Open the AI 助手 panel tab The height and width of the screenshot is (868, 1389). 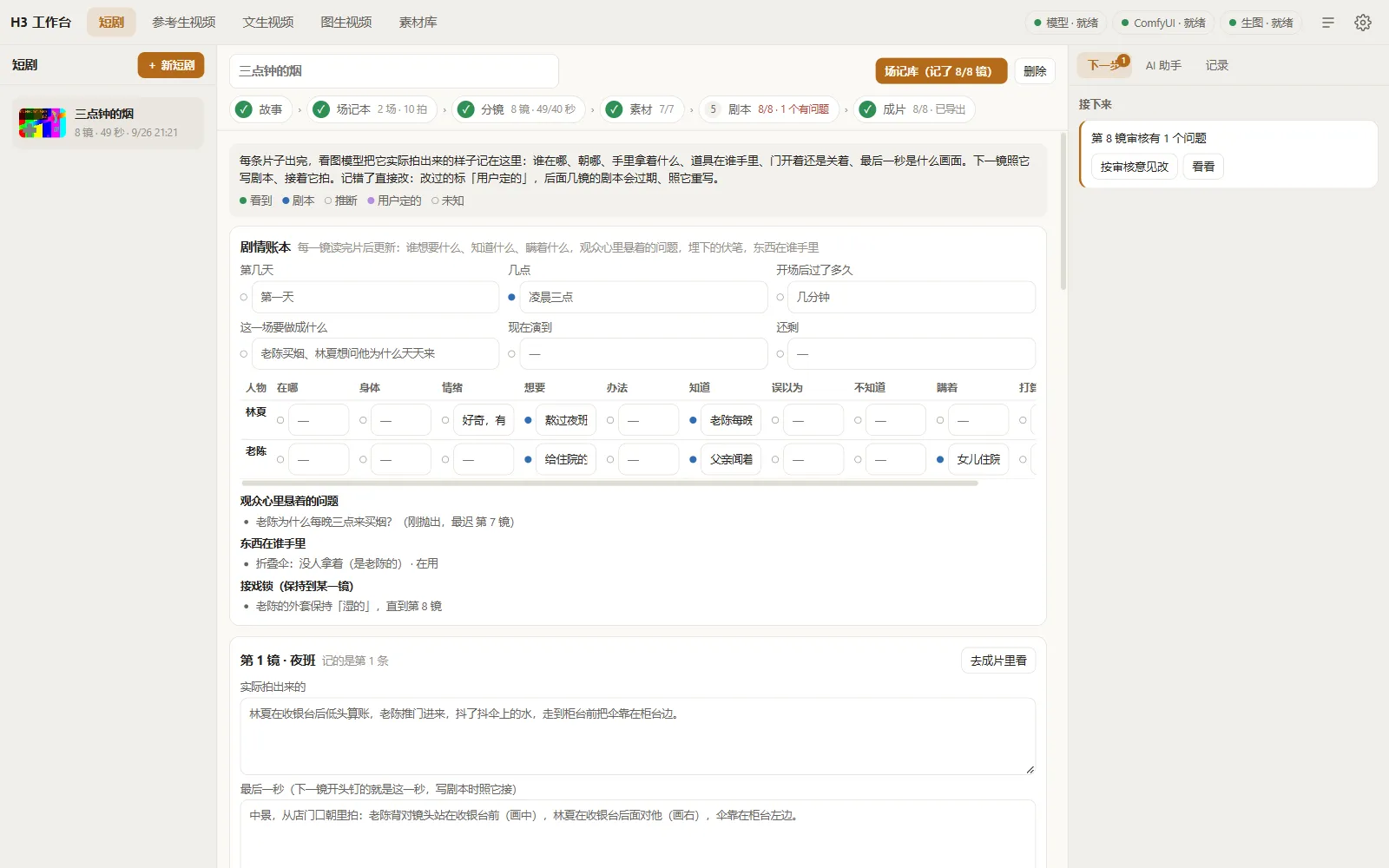1163,65
